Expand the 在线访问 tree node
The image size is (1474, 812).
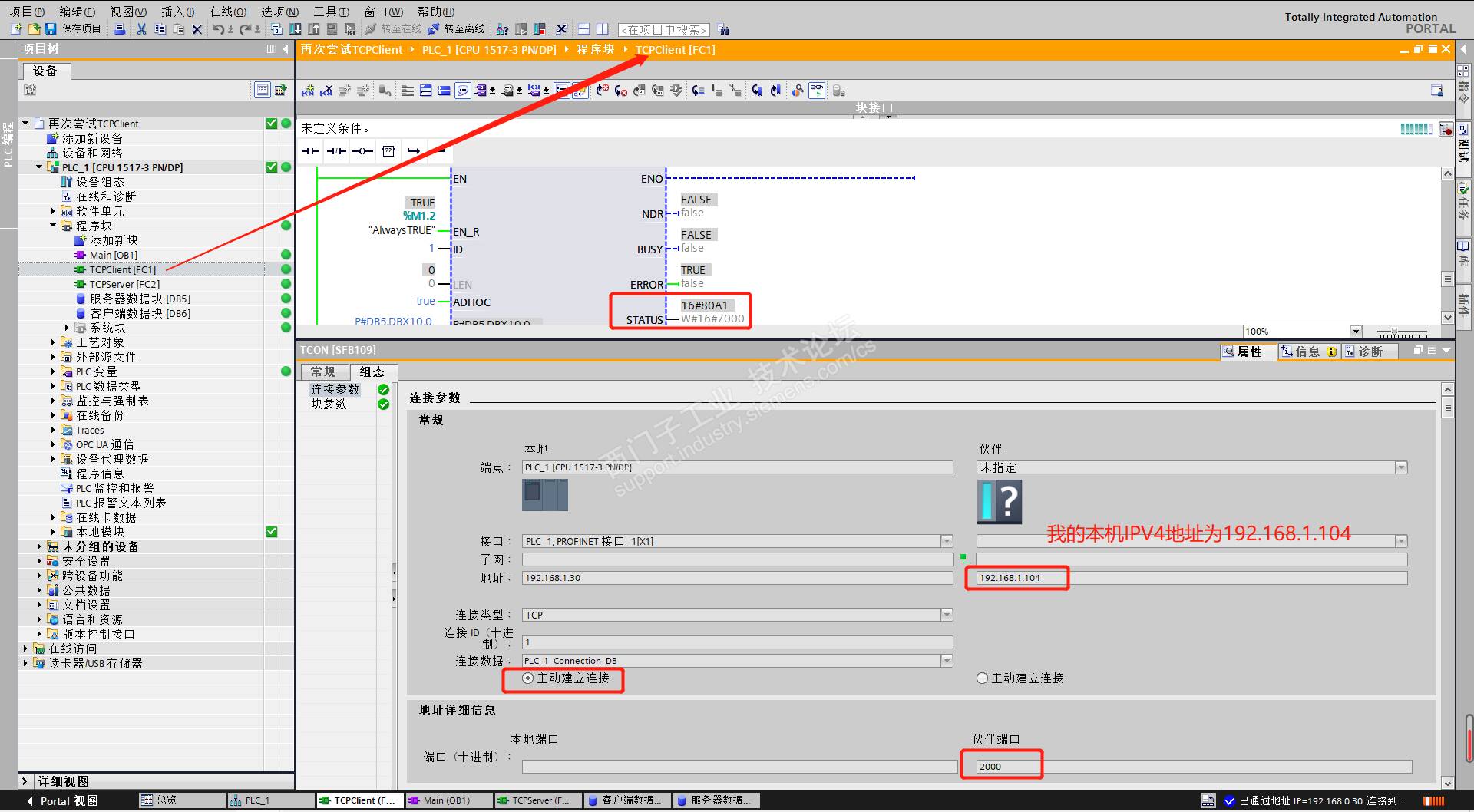tap(25, 649)
